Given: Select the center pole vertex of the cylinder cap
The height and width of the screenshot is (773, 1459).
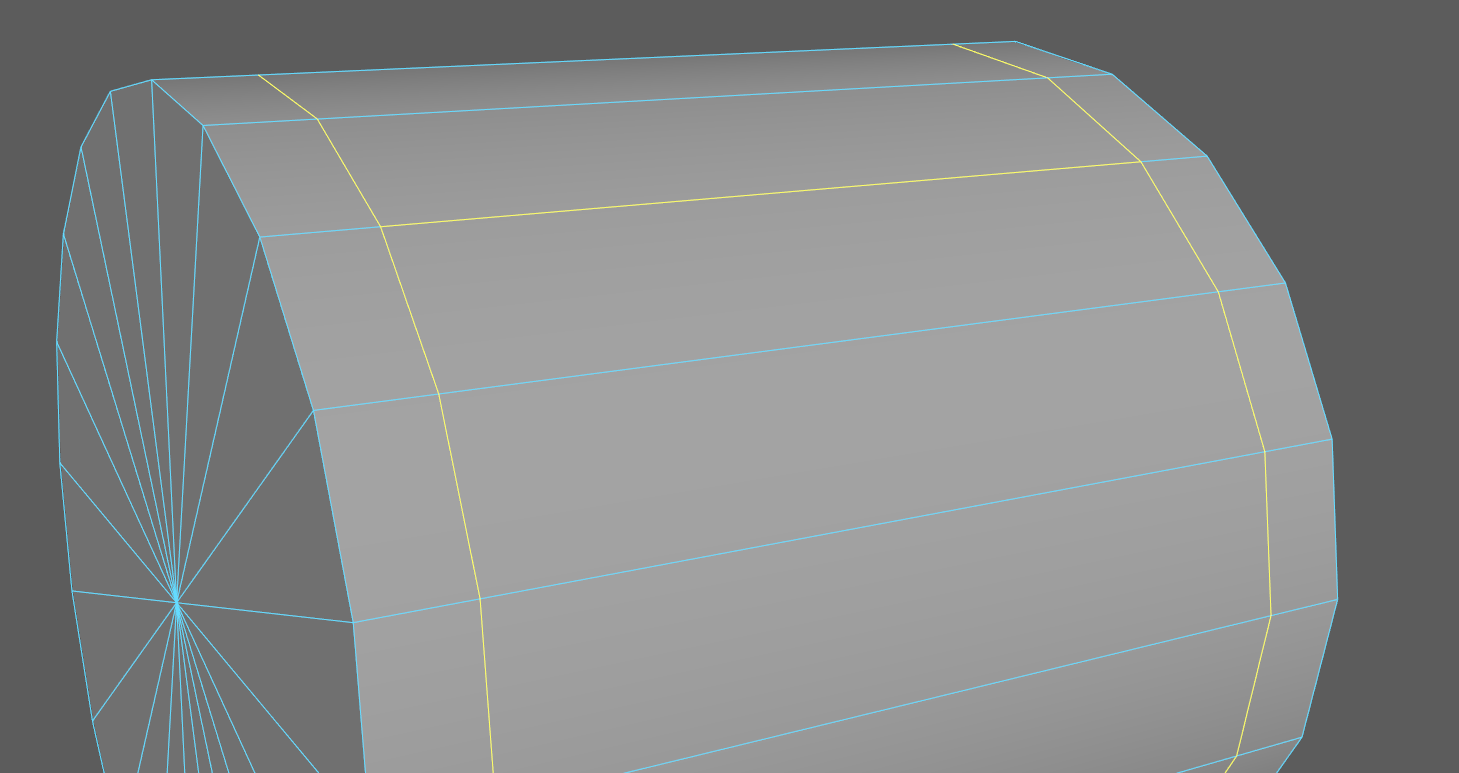Looking at the screenshot, I should [177, 601].
